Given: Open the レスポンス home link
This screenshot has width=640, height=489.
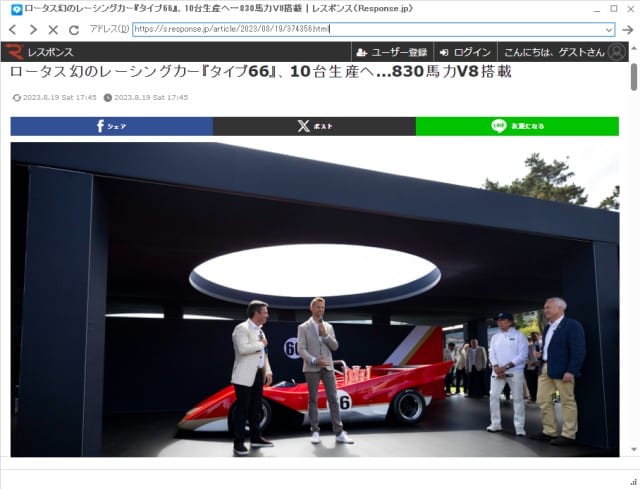Looking at the screenshot, I should click(x=50, y=52).
